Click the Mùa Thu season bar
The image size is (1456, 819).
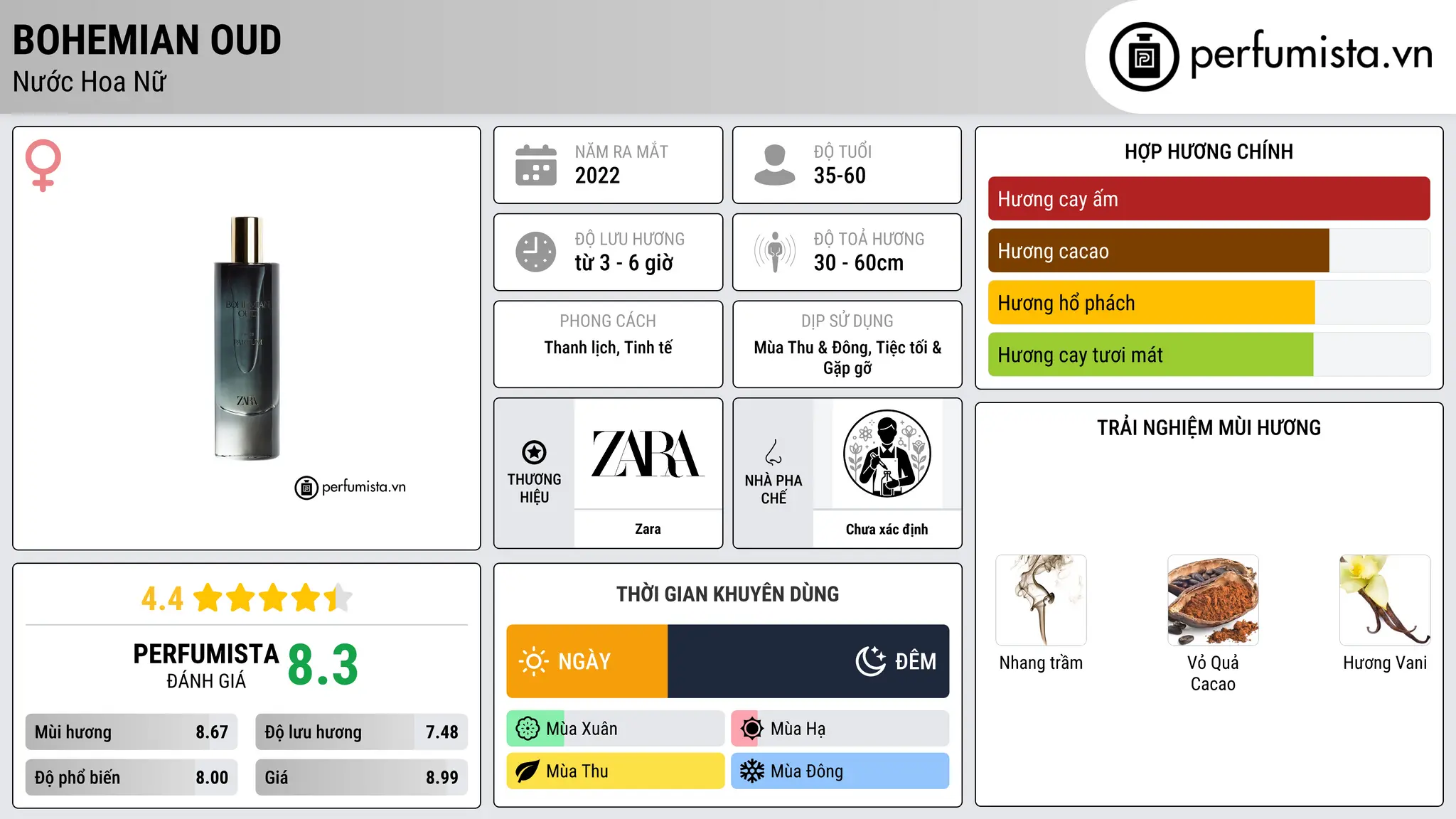coord(616,771)
